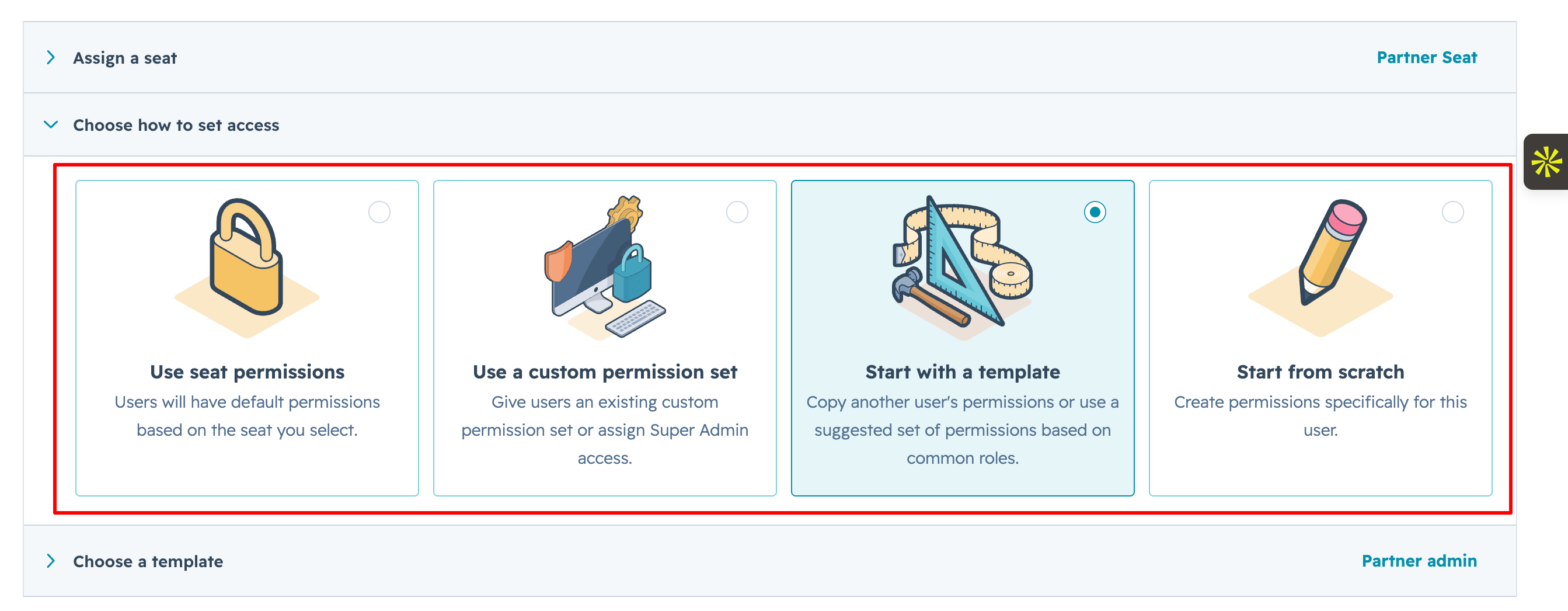
Task: Click the ruler and hammer template illustration
Action: point(961,265)
